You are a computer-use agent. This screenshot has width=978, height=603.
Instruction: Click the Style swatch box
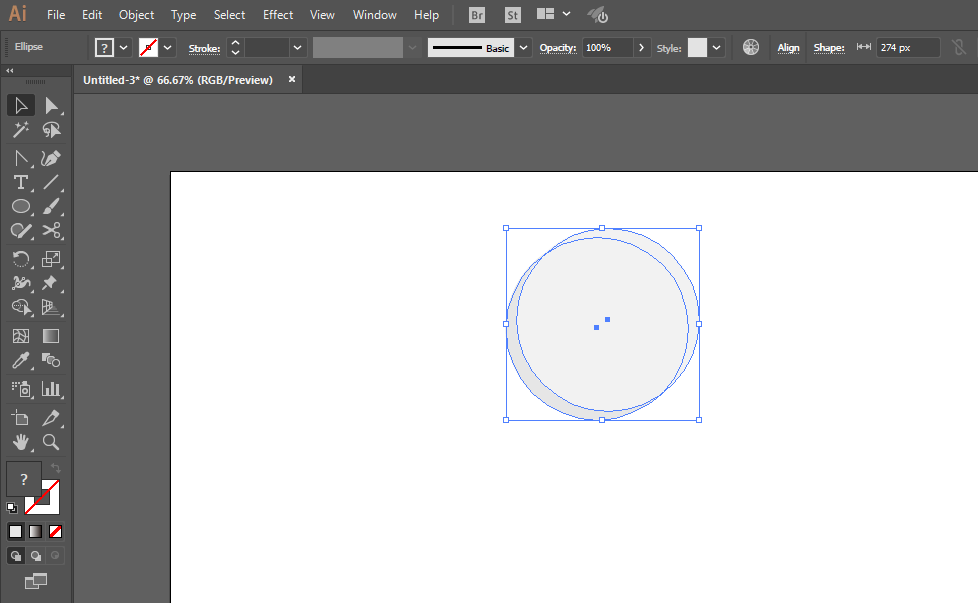[697, 48]
